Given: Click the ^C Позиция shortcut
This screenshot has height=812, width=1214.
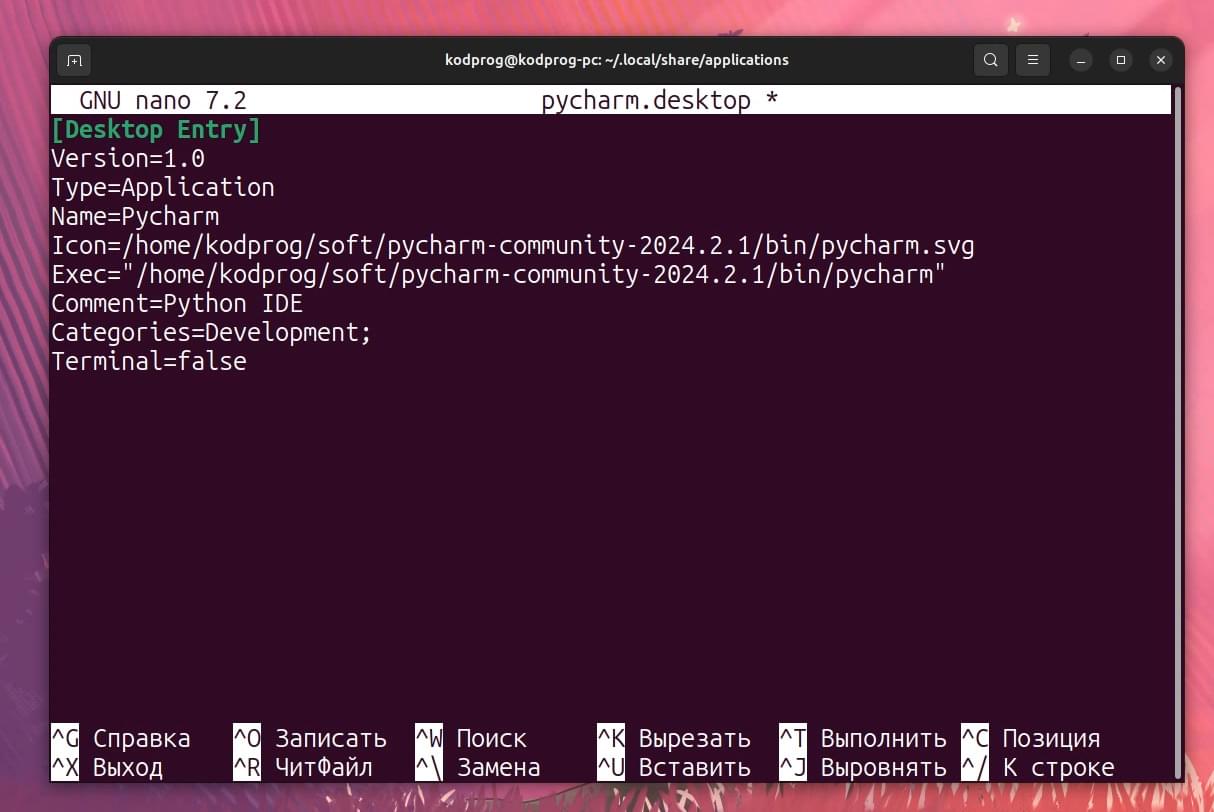Looking at the screenshot, I should 1031,739.
